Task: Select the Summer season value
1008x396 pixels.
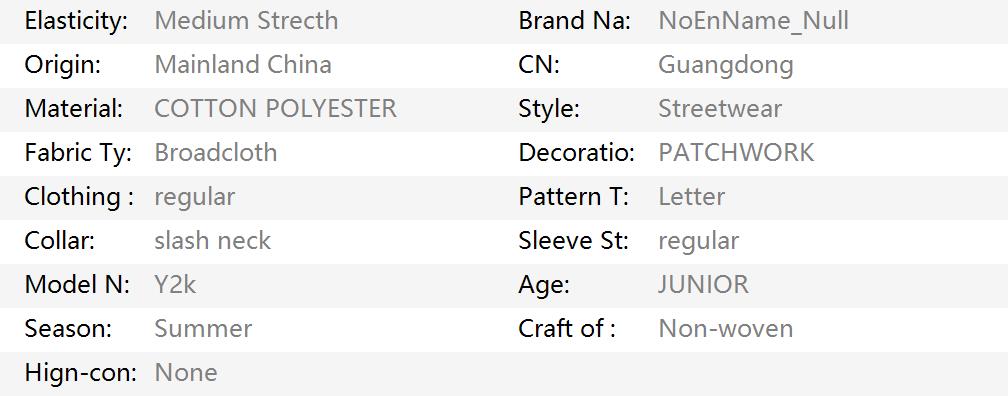Action: click(x=203, y=328)
